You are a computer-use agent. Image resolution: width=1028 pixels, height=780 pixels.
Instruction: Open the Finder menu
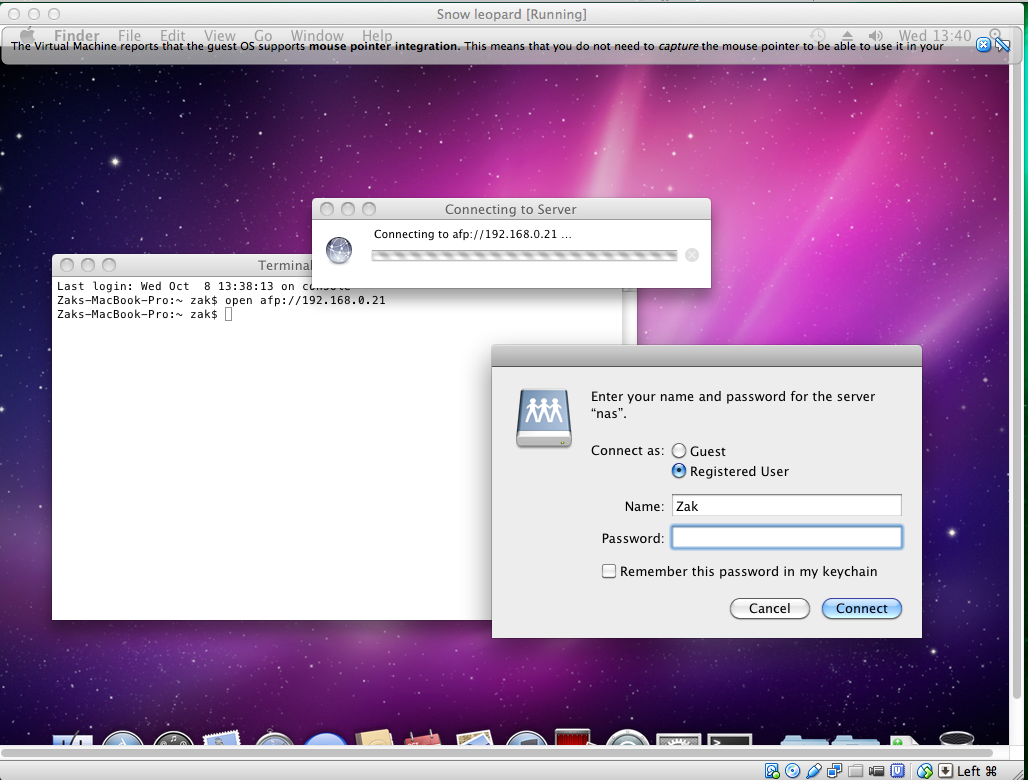tap(77, 35)
